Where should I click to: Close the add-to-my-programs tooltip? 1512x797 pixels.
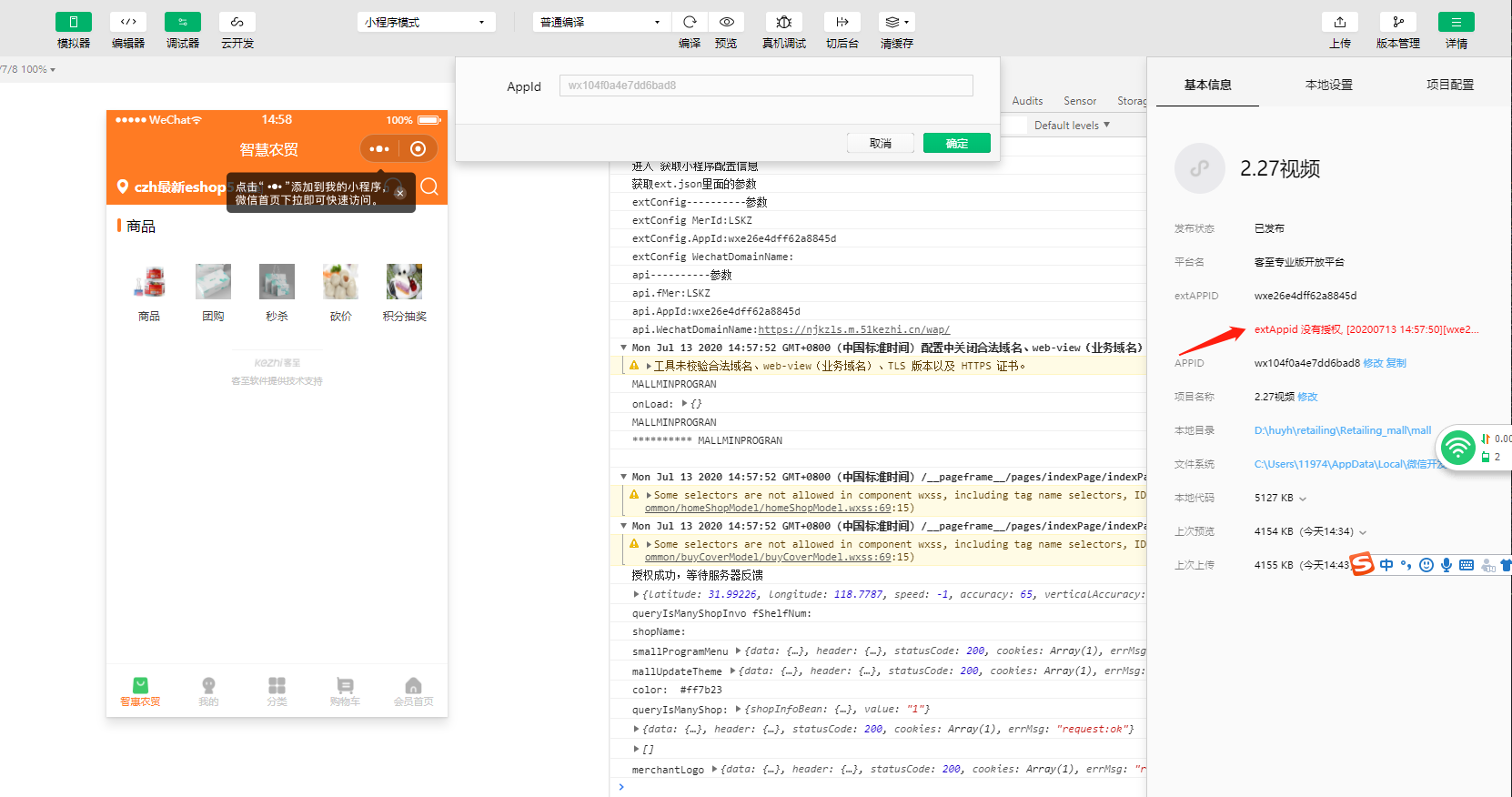[x=399, y=193]
